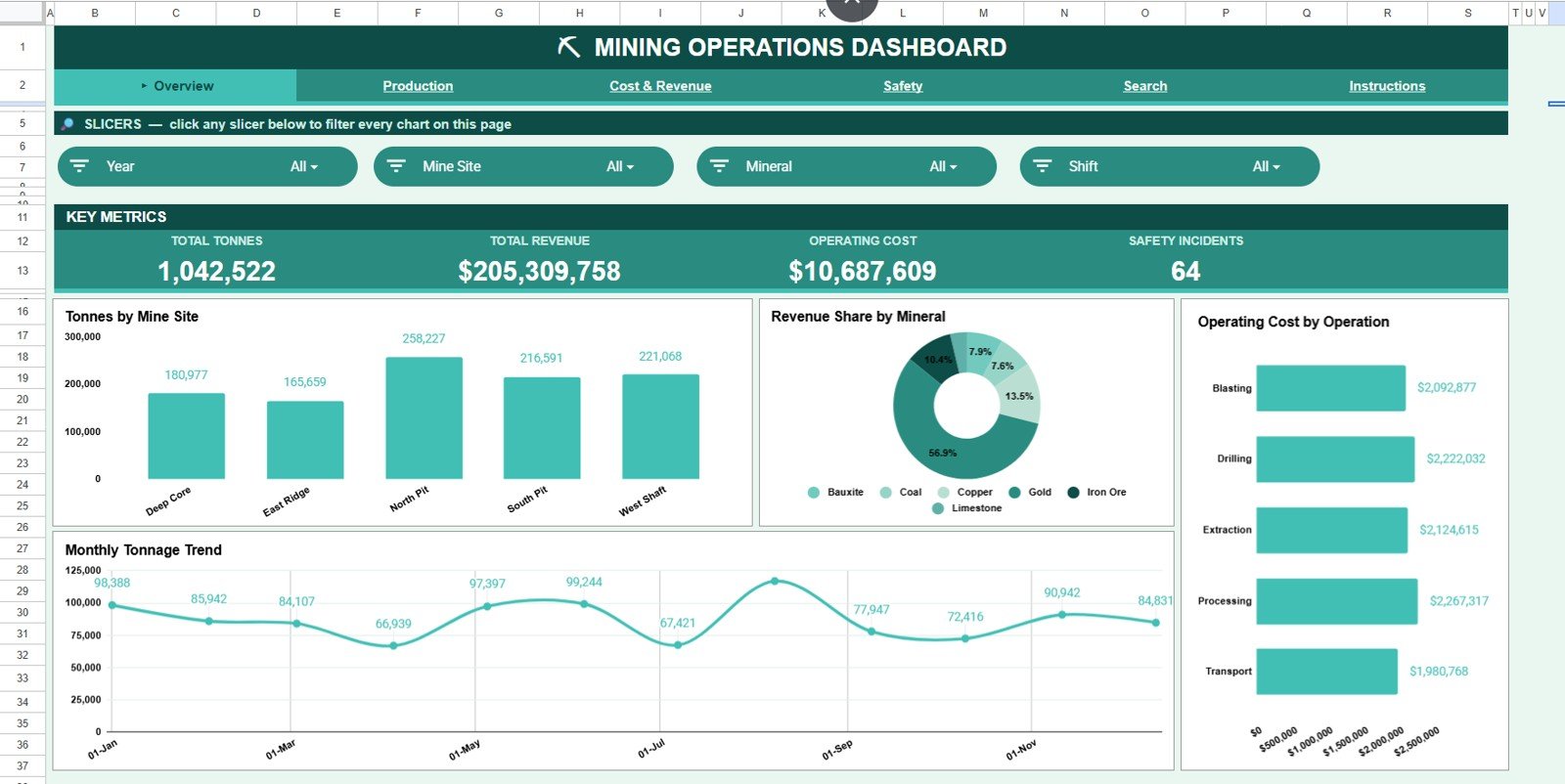1565x784 pixels.
Task: Click the Copper legend swatch
Action: pos(944,493)
